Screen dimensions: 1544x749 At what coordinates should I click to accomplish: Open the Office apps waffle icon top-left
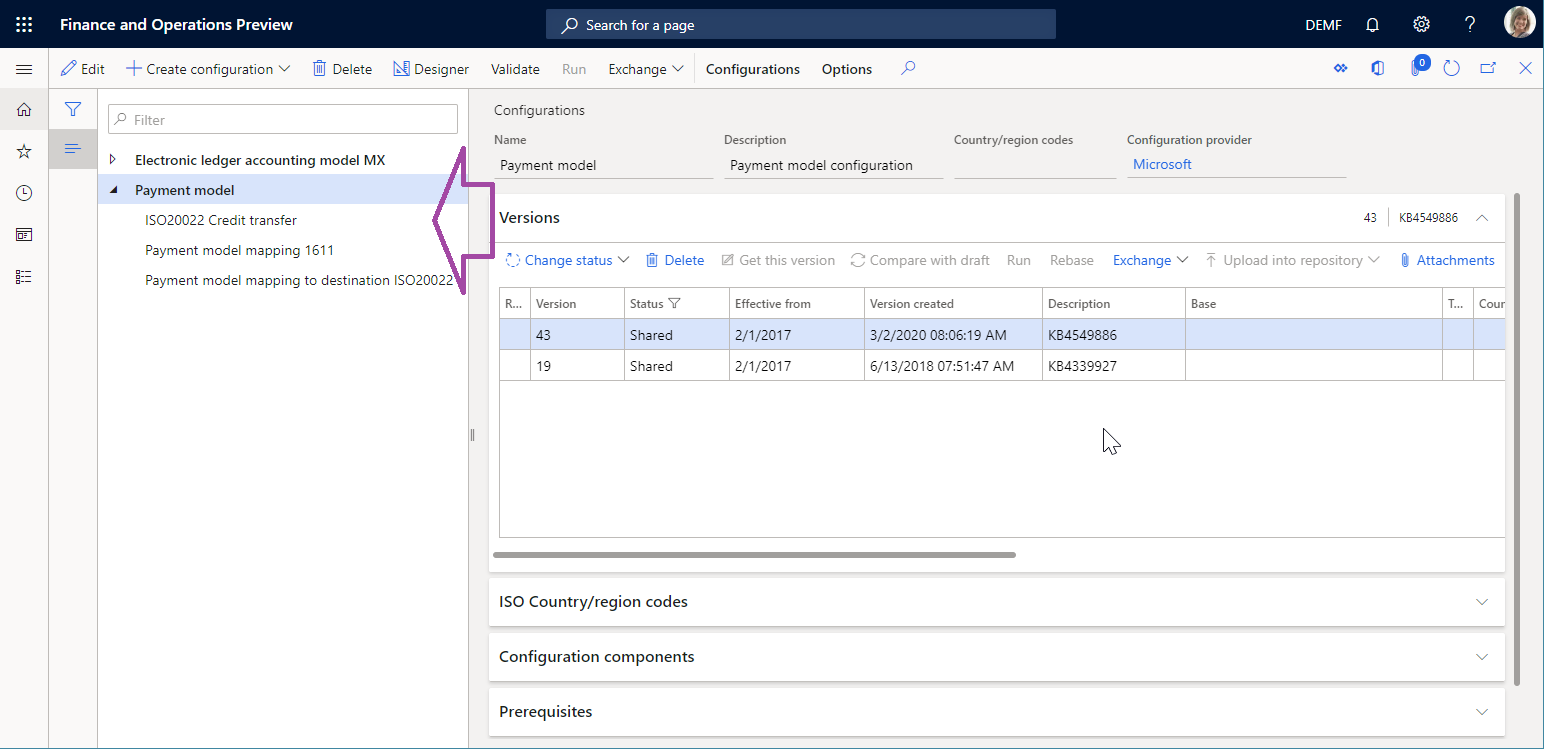(24, 24)
